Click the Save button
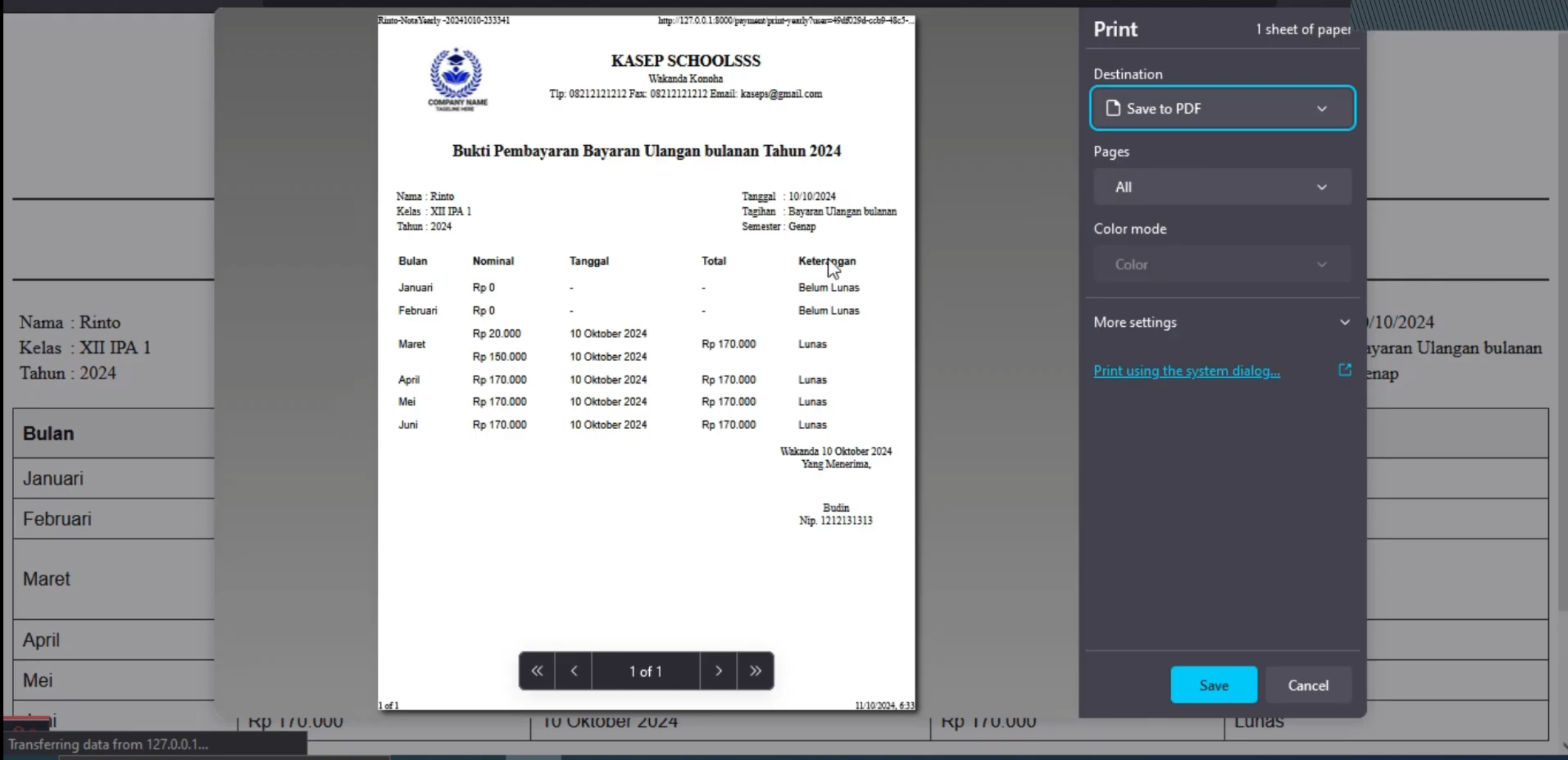Image resolution: width=1568 pixels, height=760 pixels. pos(1214,685)
